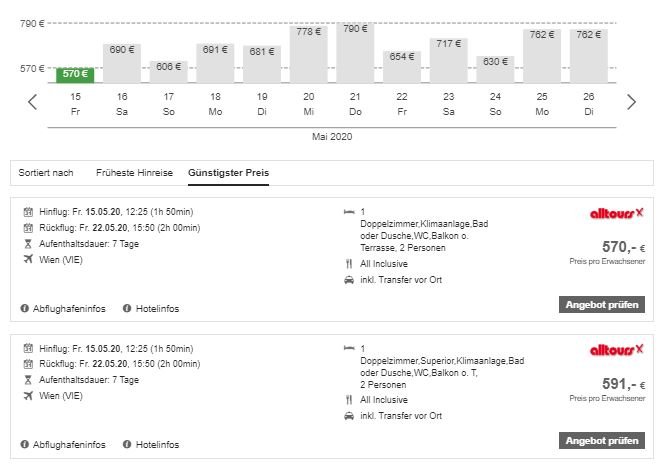This screenshot has width=663, height=465.
Task: Open Abflughafeninfos info icon in second offer
Action: (x=25, y=444)
